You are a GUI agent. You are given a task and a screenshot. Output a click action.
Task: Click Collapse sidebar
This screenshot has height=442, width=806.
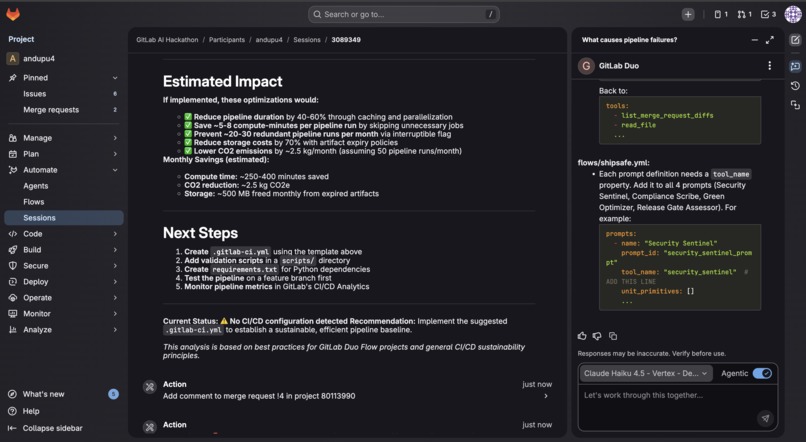click(x=52, y=428)
